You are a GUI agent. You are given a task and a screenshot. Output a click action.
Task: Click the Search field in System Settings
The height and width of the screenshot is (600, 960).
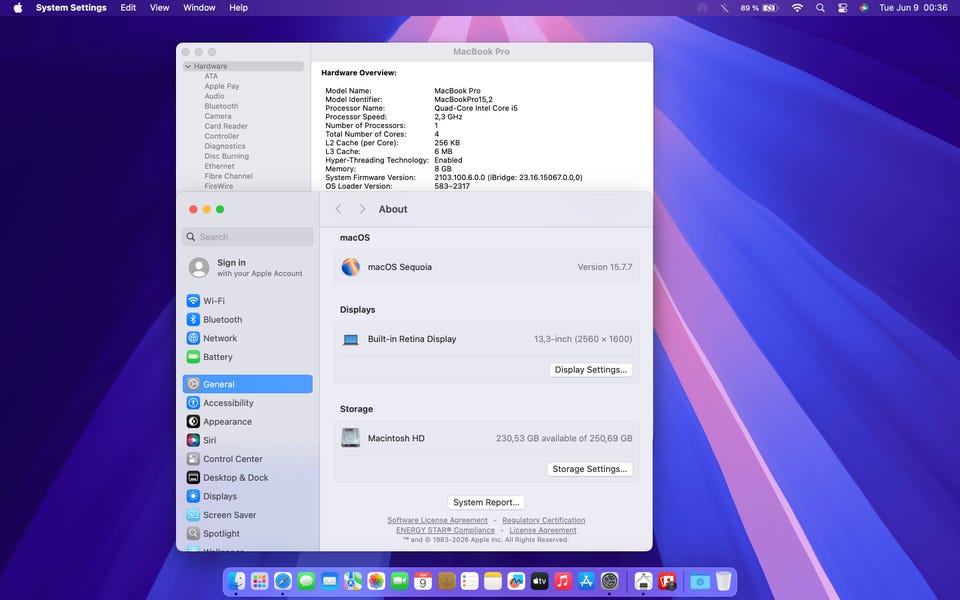click(247, 237)
